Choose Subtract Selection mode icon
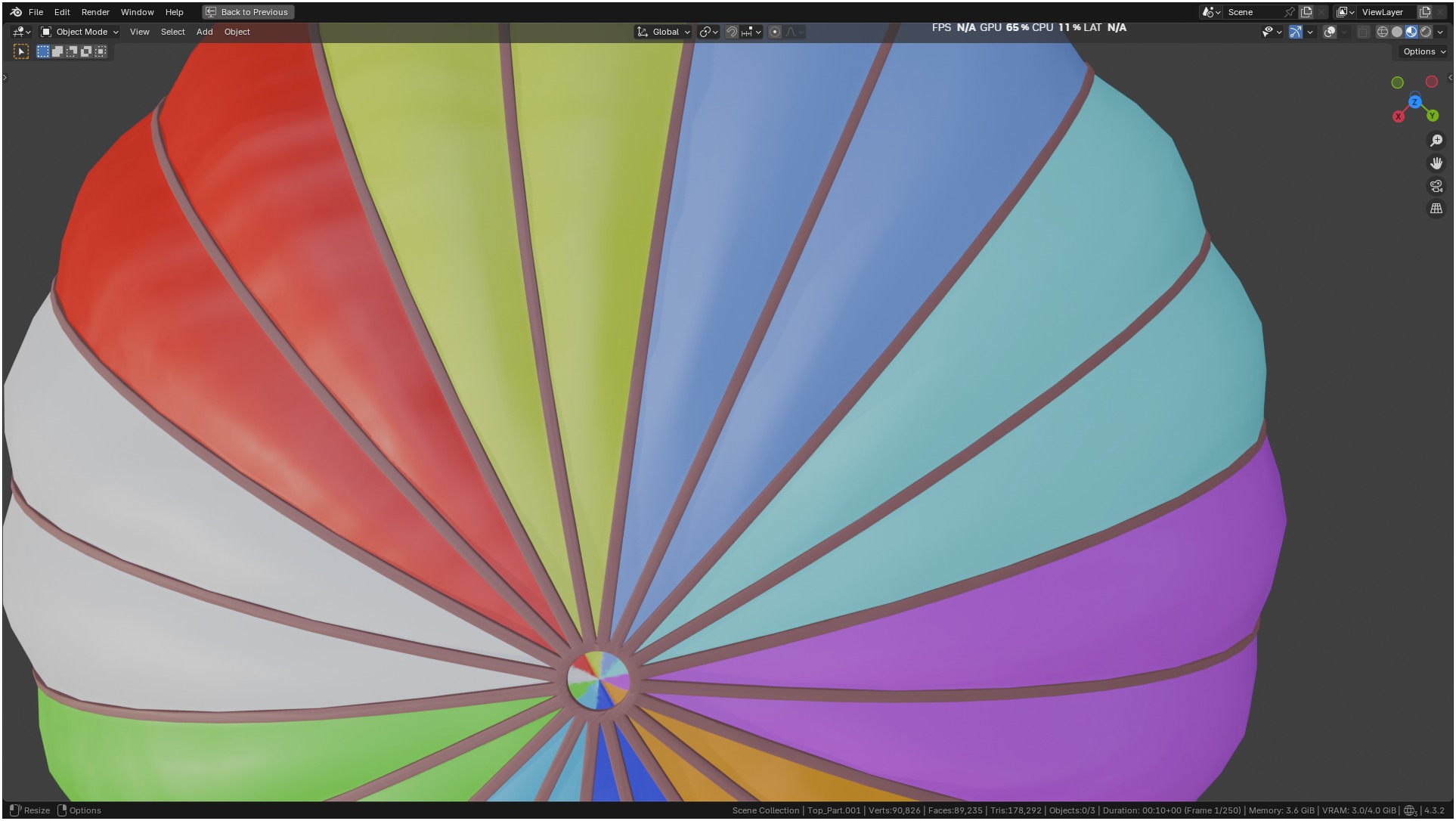1456x821 pixels. 72,51
